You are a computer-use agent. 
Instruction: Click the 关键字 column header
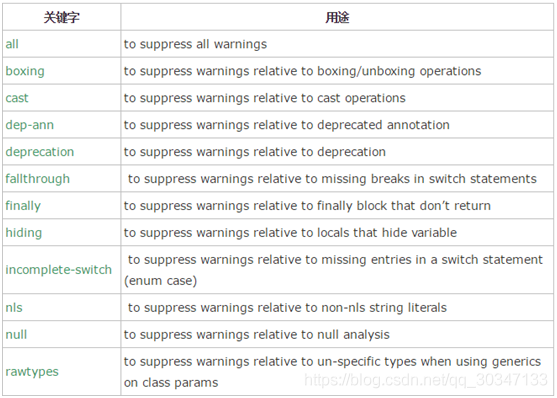(x=61, y=17)
